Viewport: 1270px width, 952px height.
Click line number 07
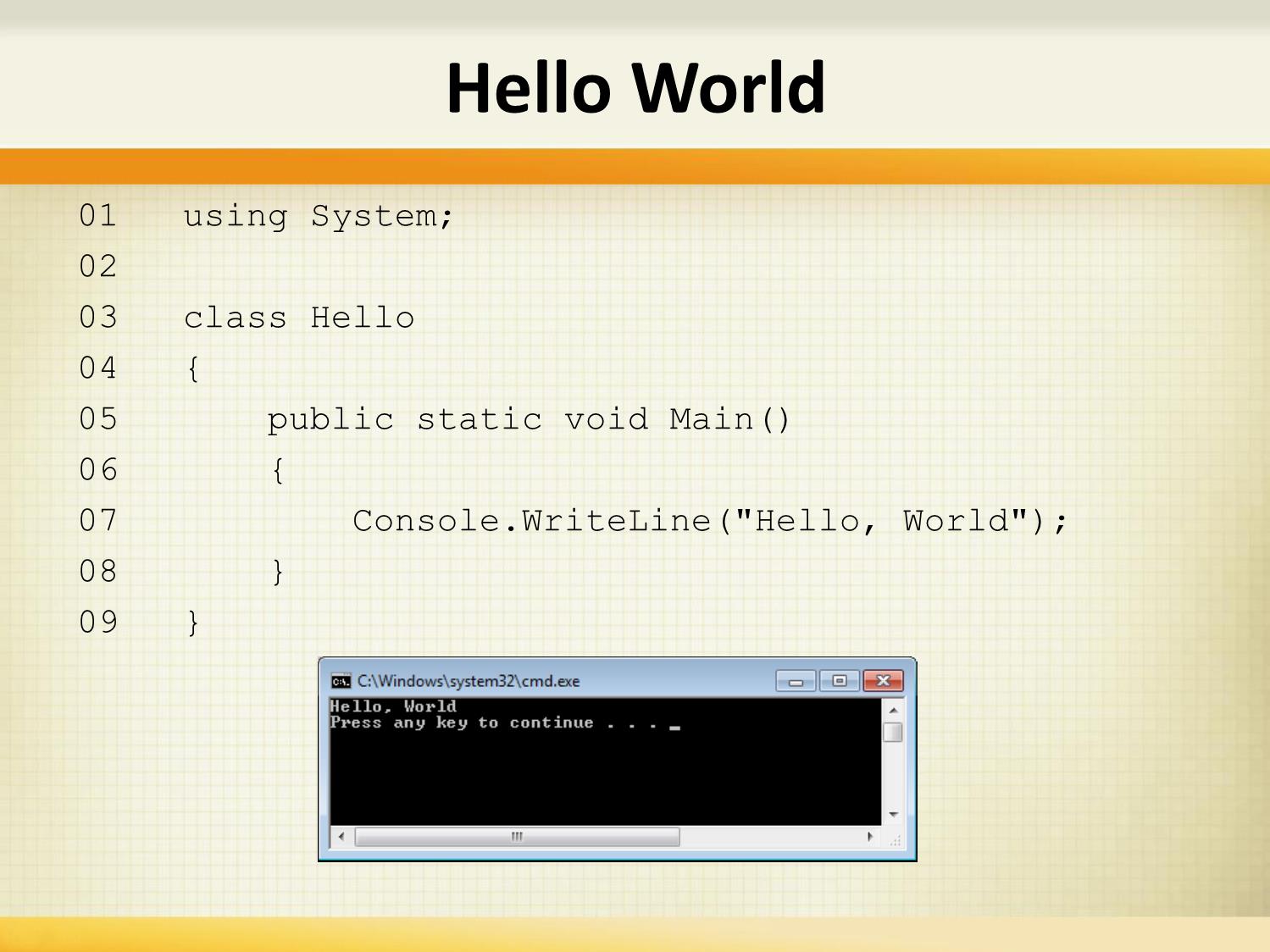pos(98,521)
